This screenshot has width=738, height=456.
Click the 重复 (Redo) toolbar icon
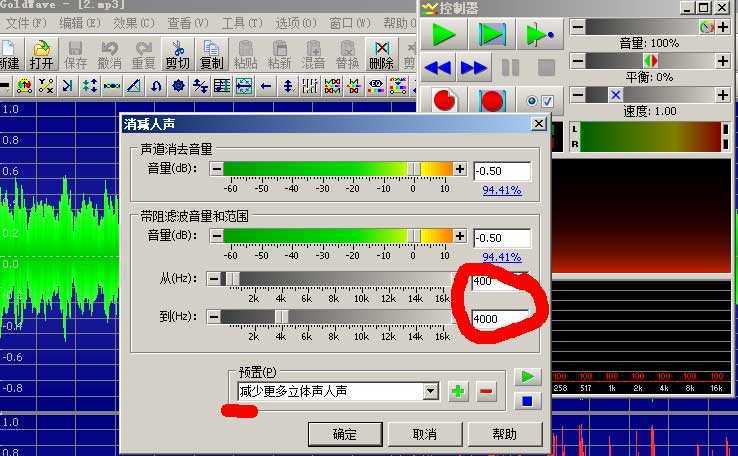pos(144,55)
